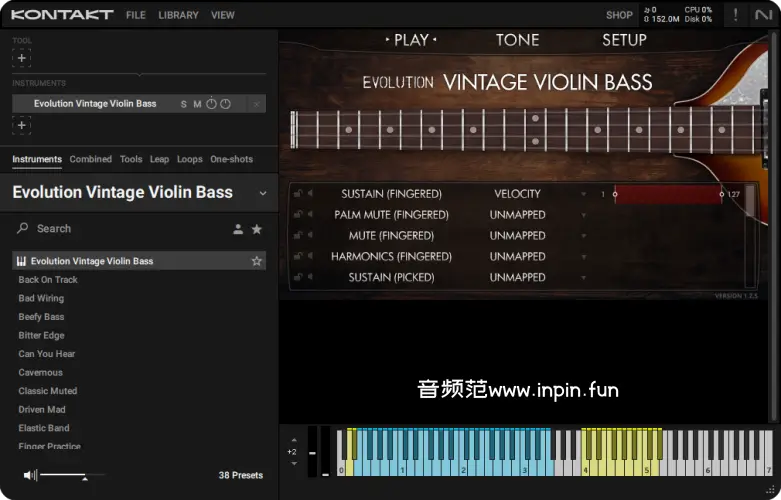Open the VIEW menu
The image size is (781, 500).
tap(223, 15)
